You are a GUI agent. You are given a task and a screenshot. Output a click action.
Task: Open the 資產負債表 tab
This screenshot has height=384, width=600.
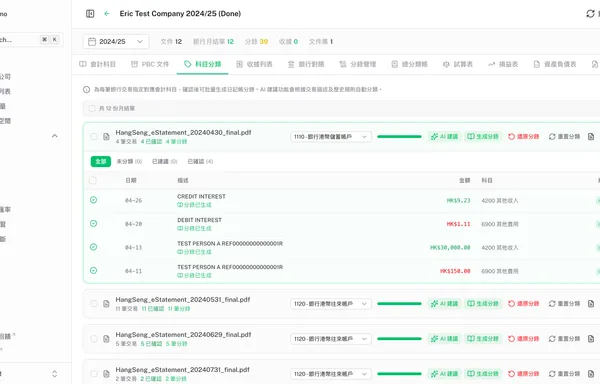tap(555, 64)
